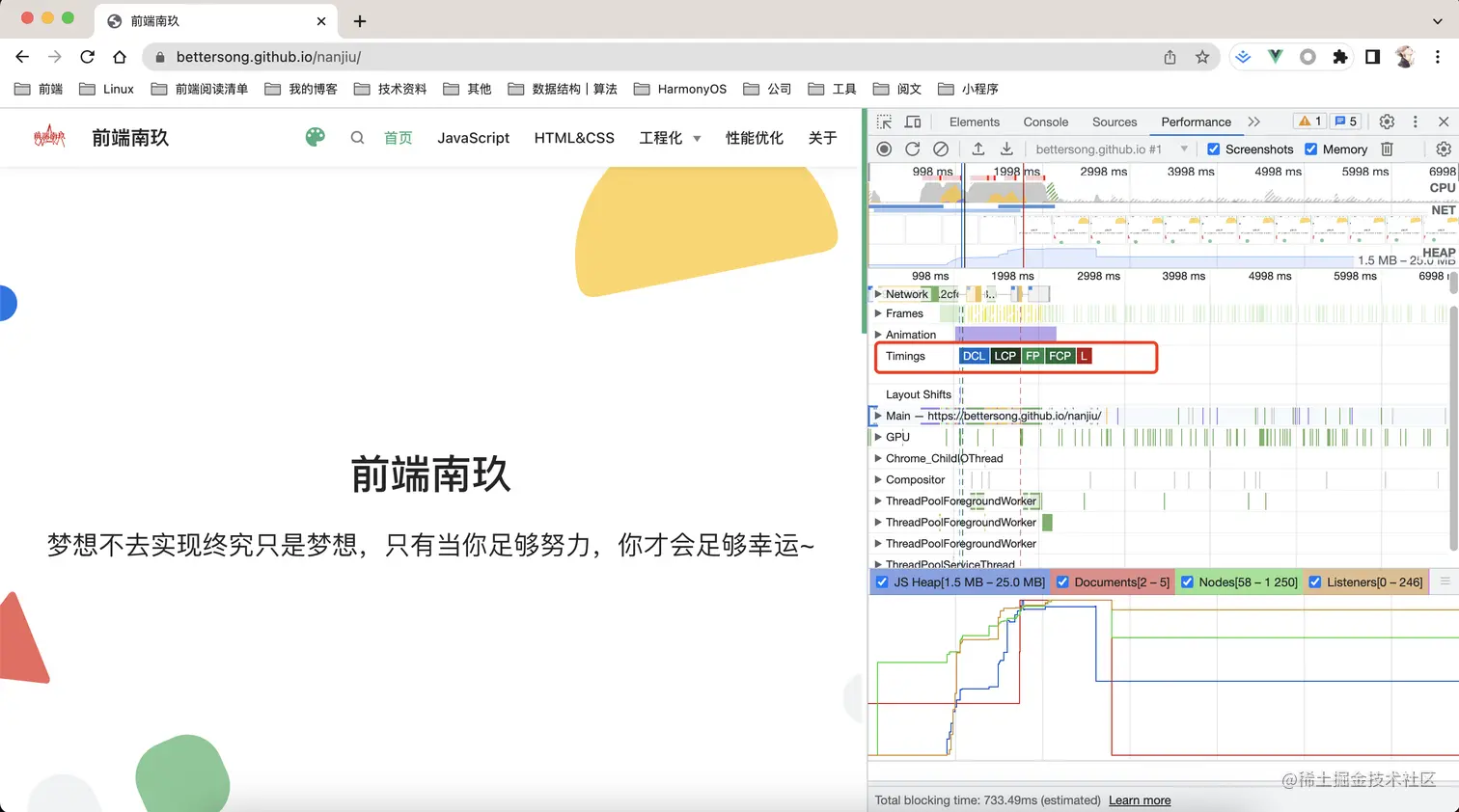Uncheck Nodes memory counter
1459x812 pixels.
[x=1187, y=582]
